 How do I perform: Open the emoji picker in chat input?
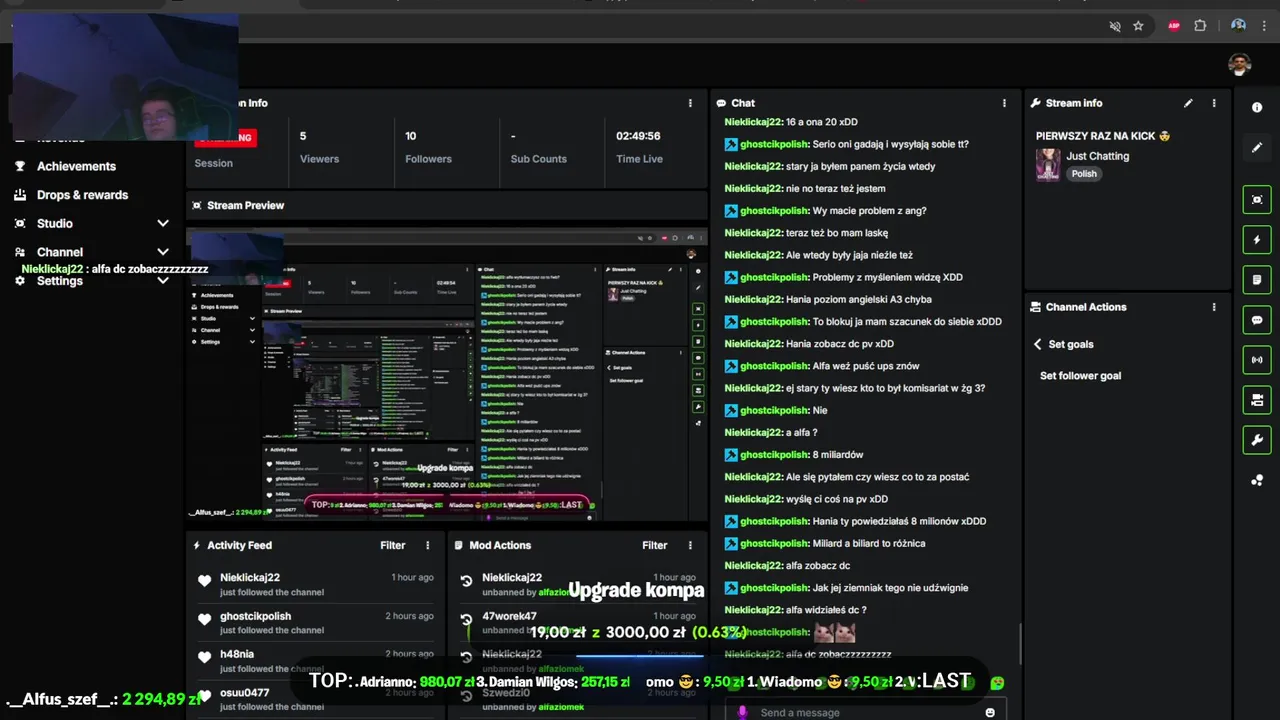tap(990, 712)
